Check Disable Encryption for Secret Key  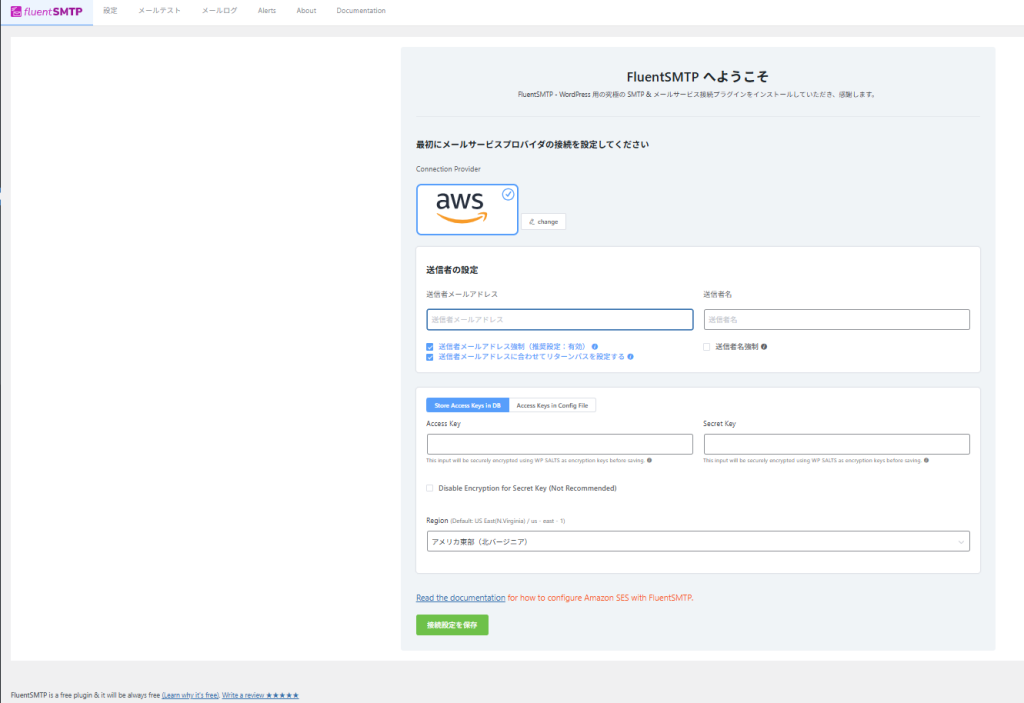point(430,488)
